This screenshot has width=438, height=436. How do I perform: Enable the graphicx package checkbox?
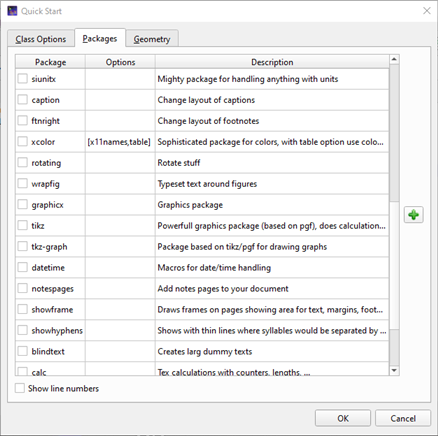(x=22, y=204)
